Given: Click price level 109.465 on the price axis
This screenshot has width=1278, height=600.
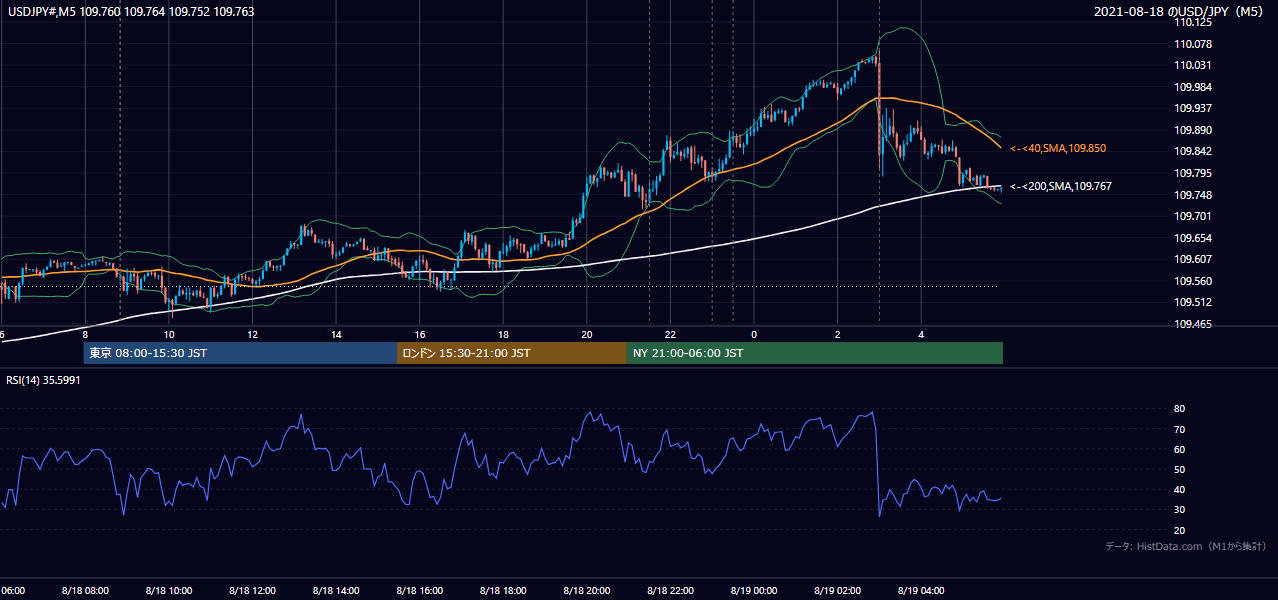Looking at the screenshot, I should (x=1194, y=324).
